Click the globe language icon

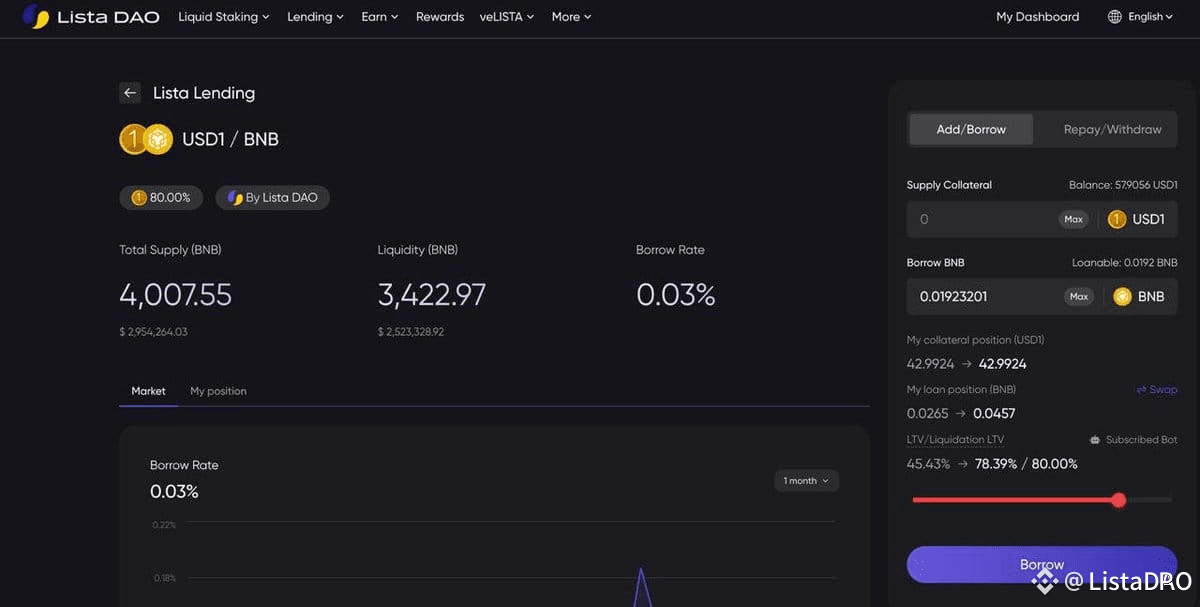click(1115, 17)
